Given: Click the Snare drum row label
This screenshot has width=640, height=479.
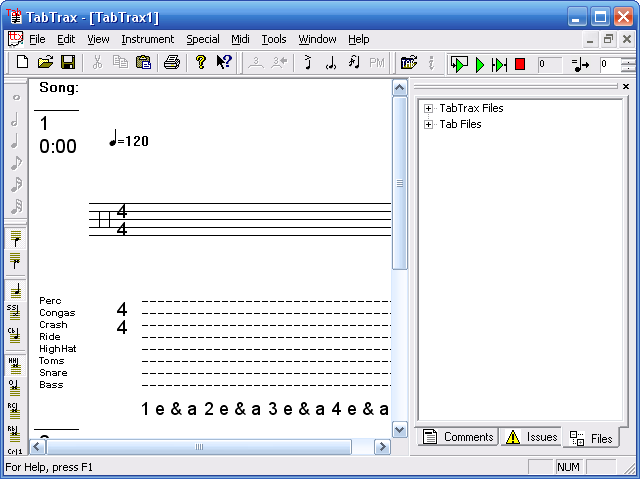Looking at the screenshot, I should coord(53,373).
